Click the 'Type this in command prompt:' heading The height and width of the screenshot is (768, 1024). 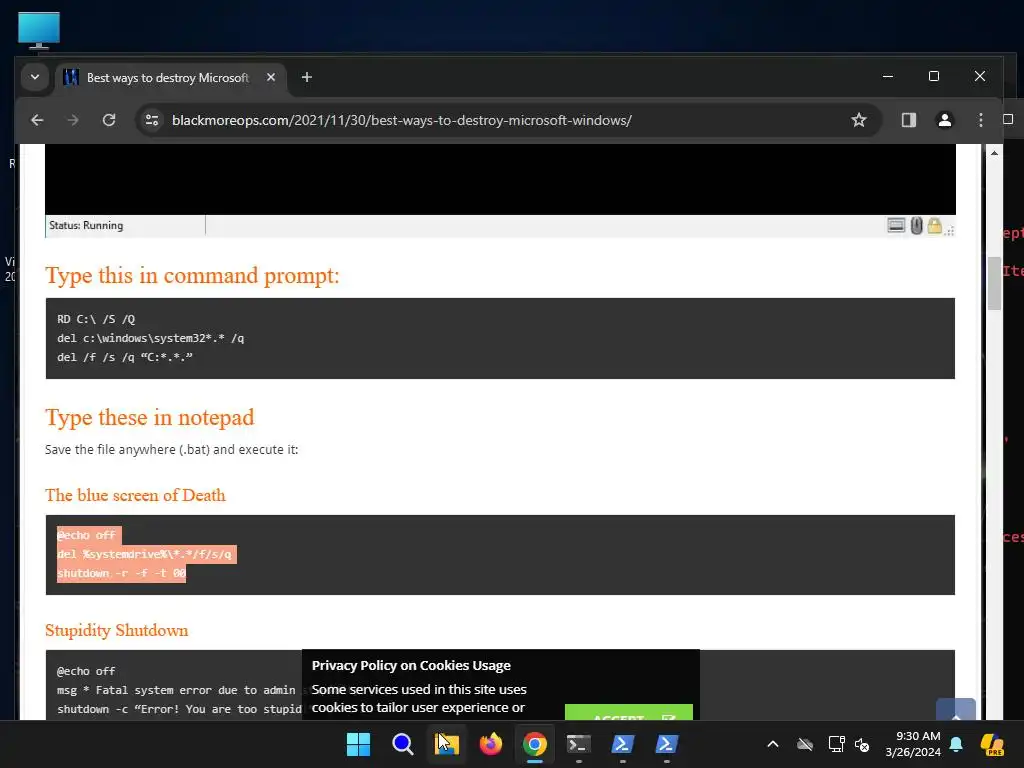(192, 276)
